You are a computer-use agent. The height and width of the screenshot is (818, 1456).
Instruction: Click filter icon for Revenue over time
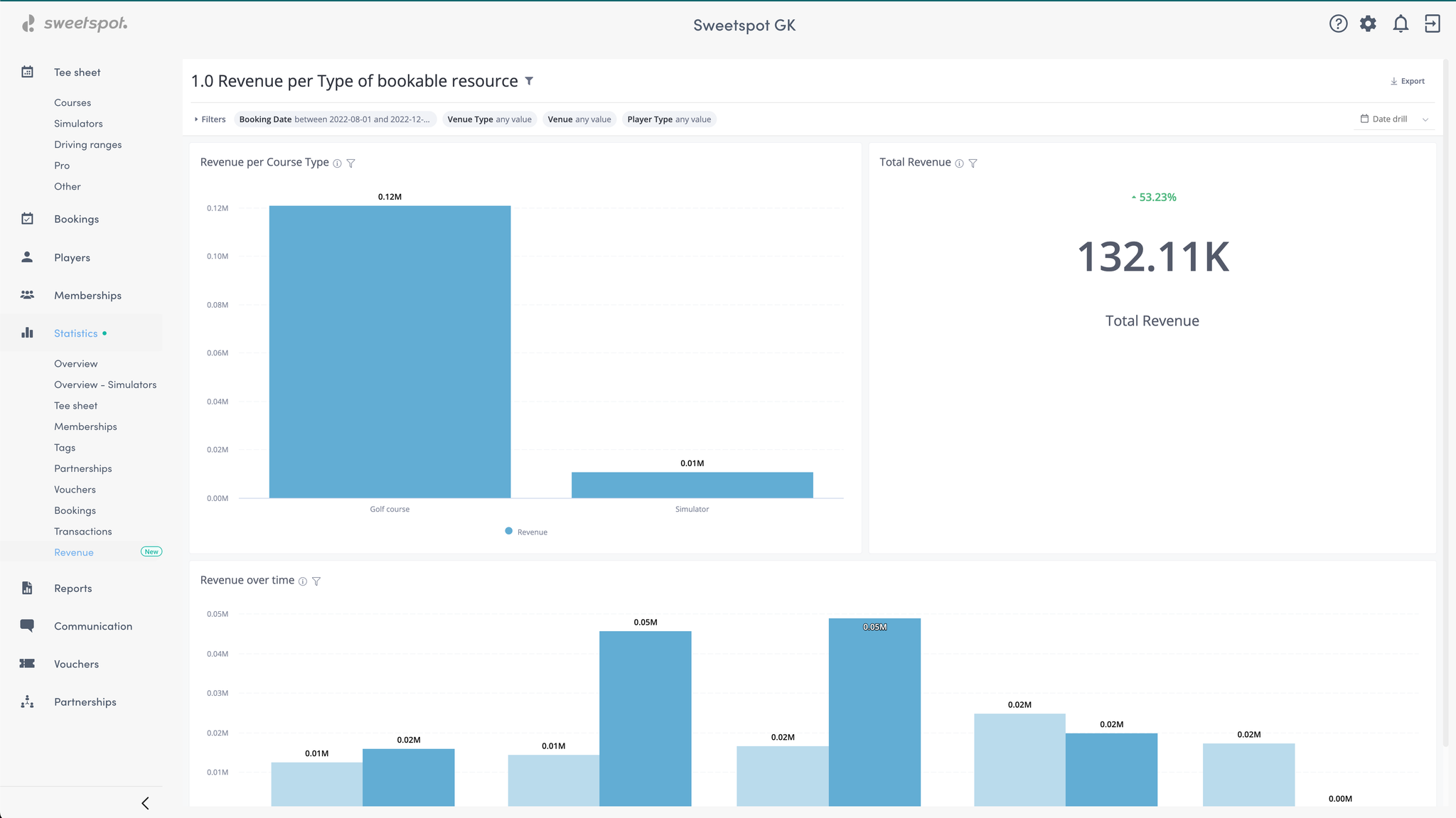point(316,581)
